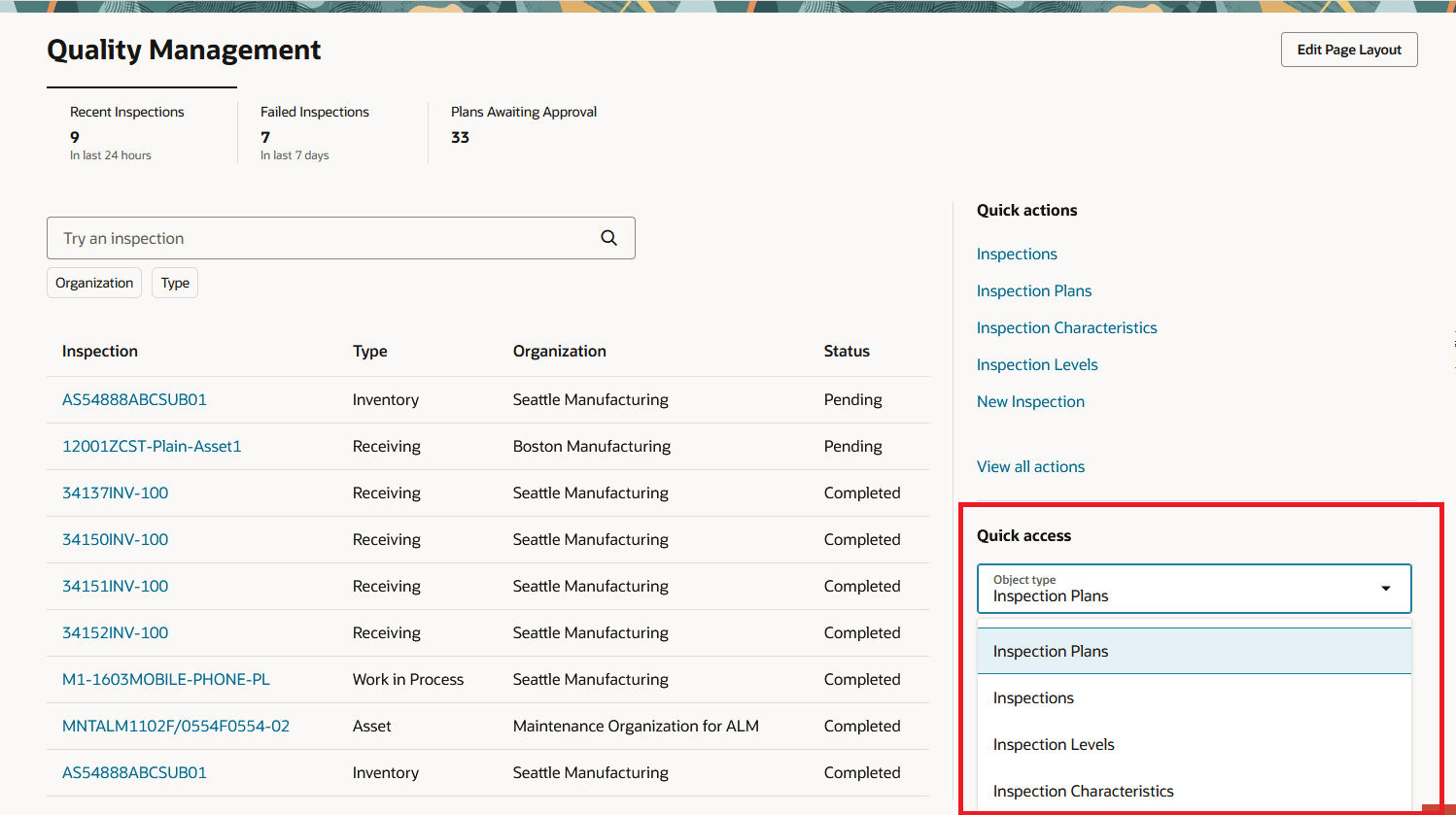Open the Organization filter chip

[93, 283]
